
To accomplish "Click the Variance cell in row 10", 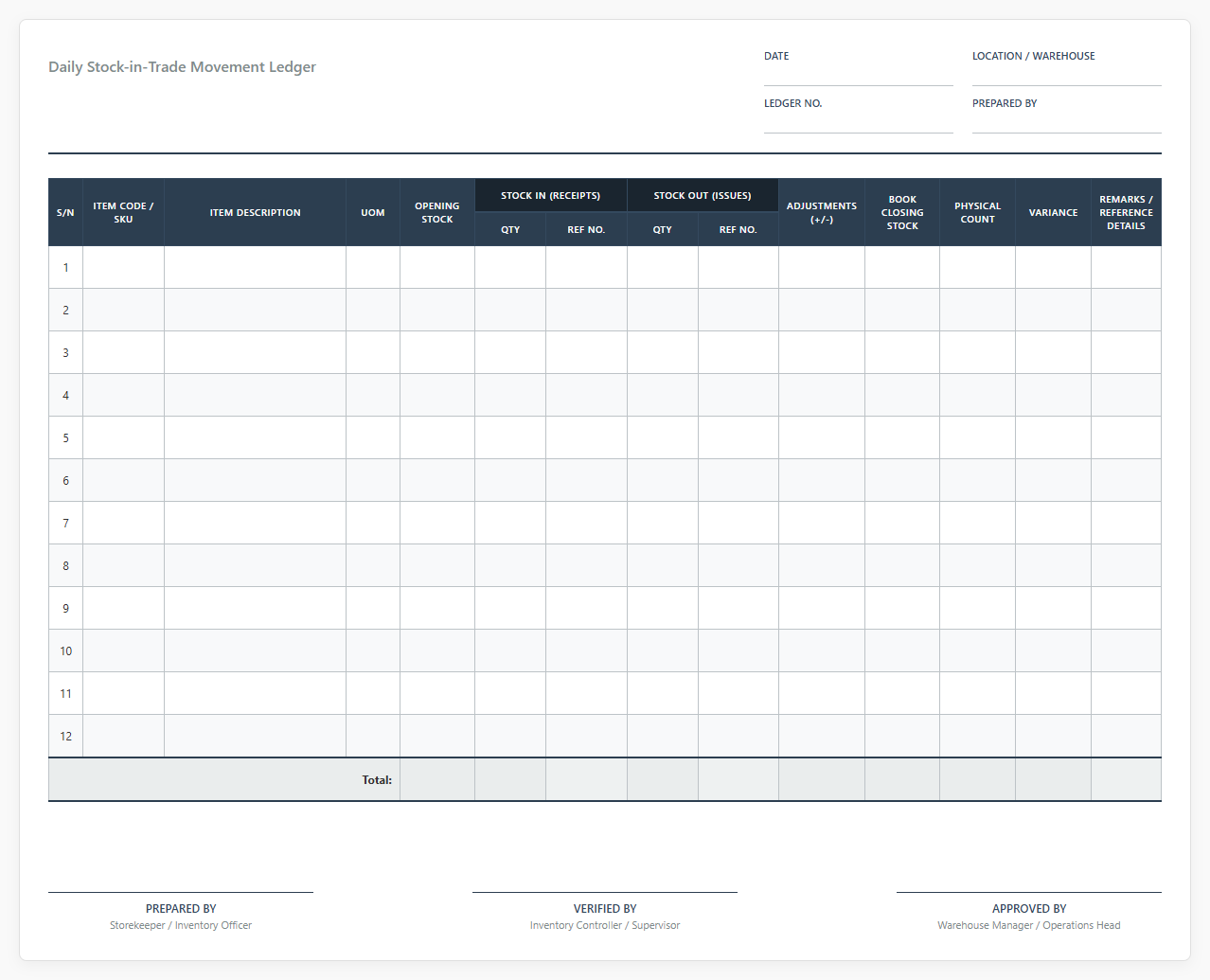I will click(1054, 650).
